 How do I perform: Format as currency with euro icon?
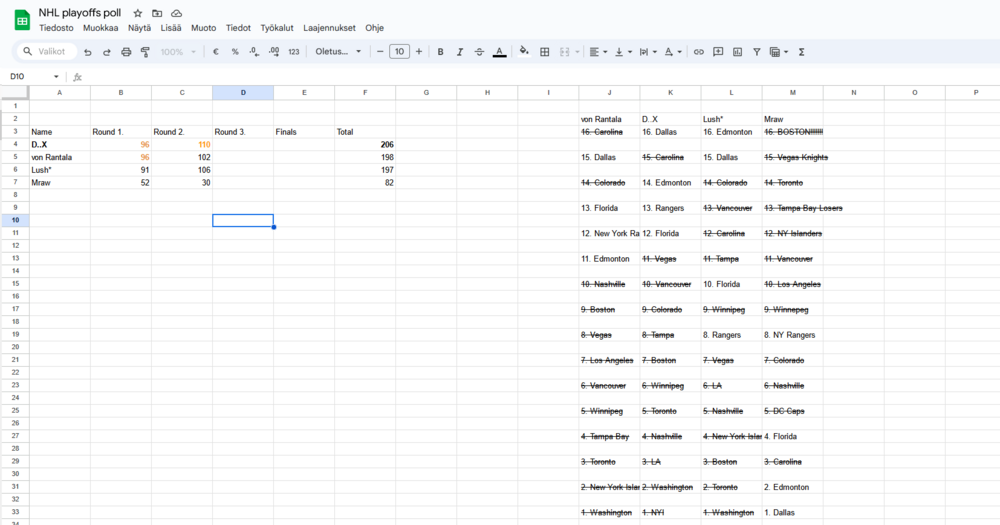pyautogui.click(x=216, y=52)
